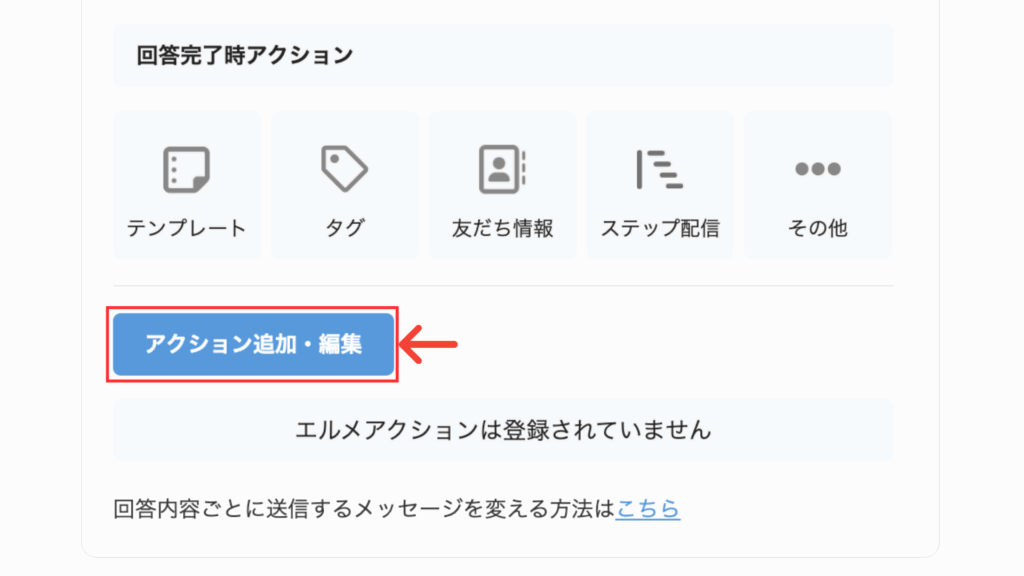Click the エルメアクションは登録されていません notice box
Viewport: 1024px width, 576px height.
(x=503, y=430)
